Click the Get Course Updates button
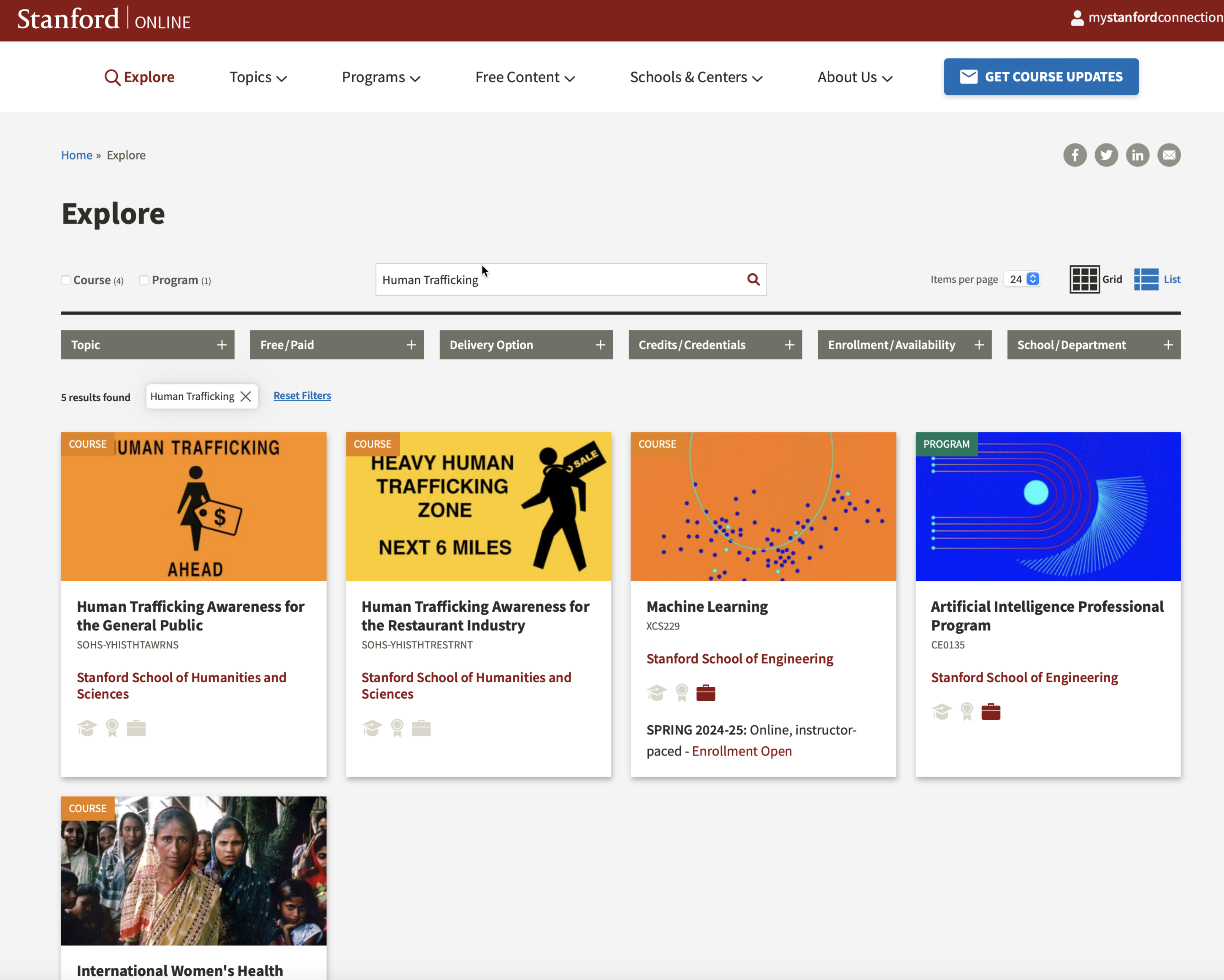The width and height of the screenshot is (1224, 980). click(1041, 77)
